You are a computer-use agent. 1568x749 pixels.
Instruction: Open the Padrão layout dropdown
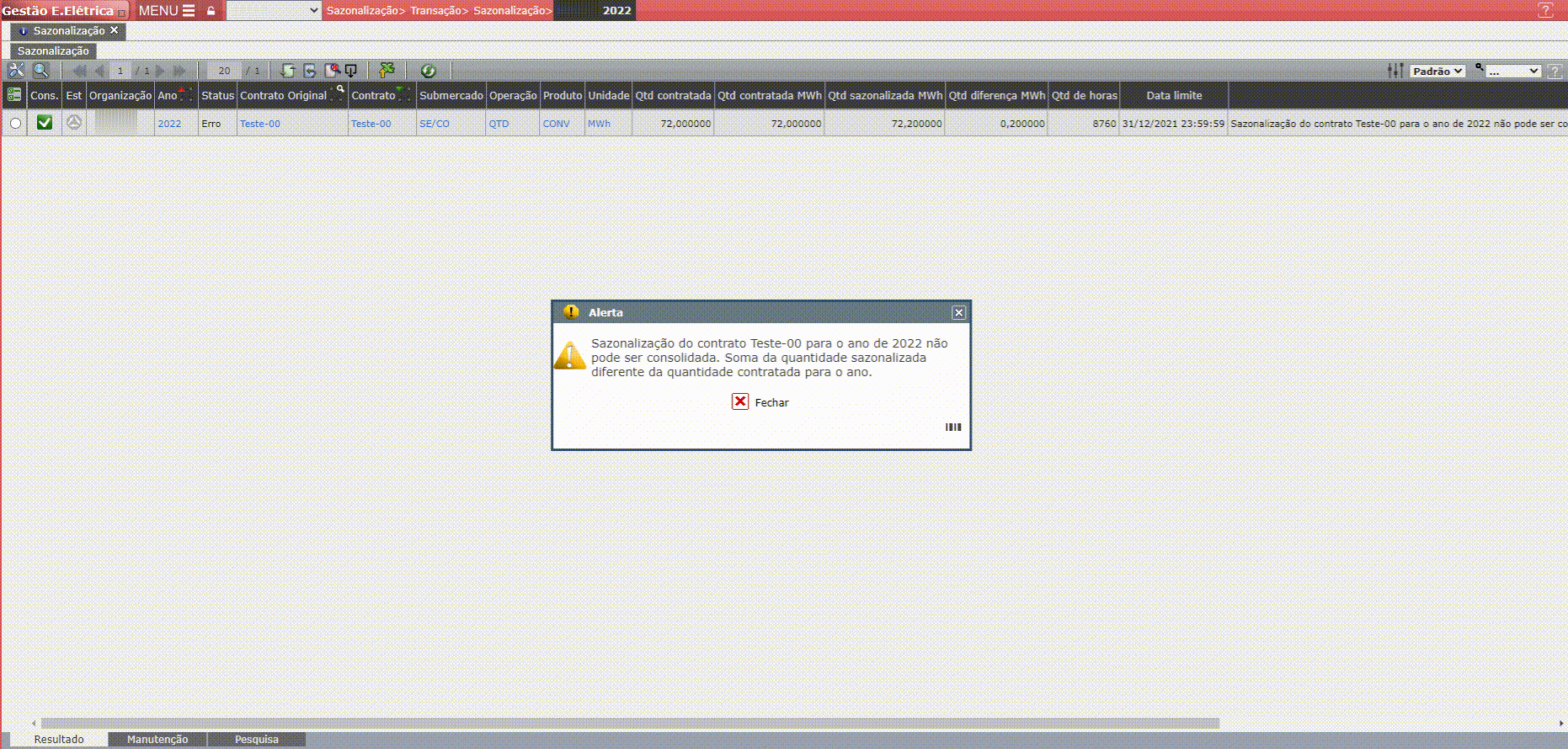1437,72
